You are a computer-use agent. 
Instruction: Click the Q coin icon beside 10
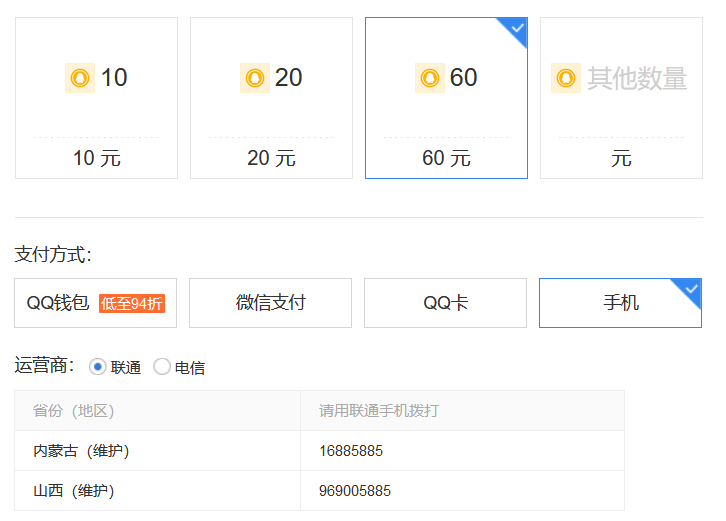[x=80, y=78]
